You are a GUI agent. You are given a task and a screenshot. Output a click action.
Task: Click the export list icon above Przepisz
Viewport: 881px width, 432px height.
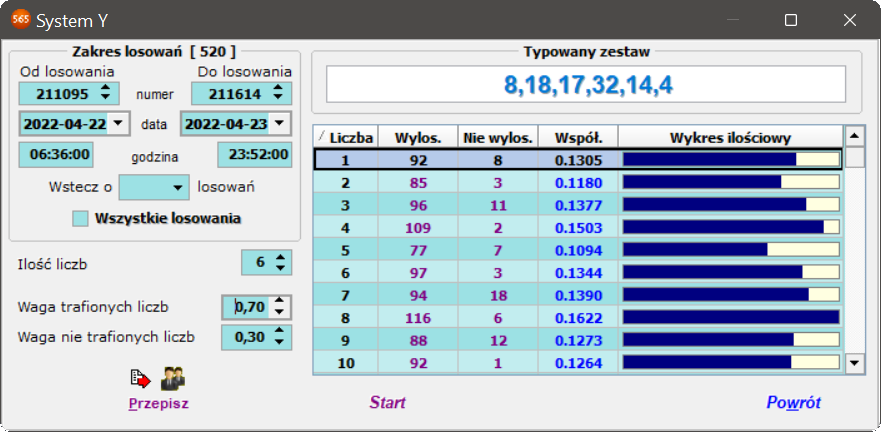coord(140,379)
